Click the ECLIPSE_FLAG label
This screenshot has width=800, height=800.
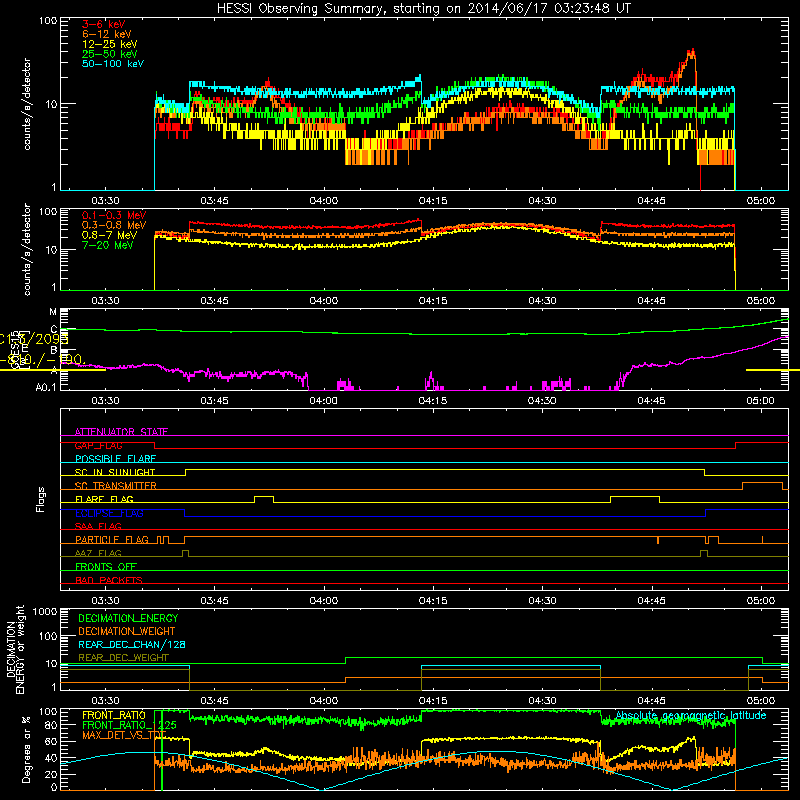(x=109, y=513)
